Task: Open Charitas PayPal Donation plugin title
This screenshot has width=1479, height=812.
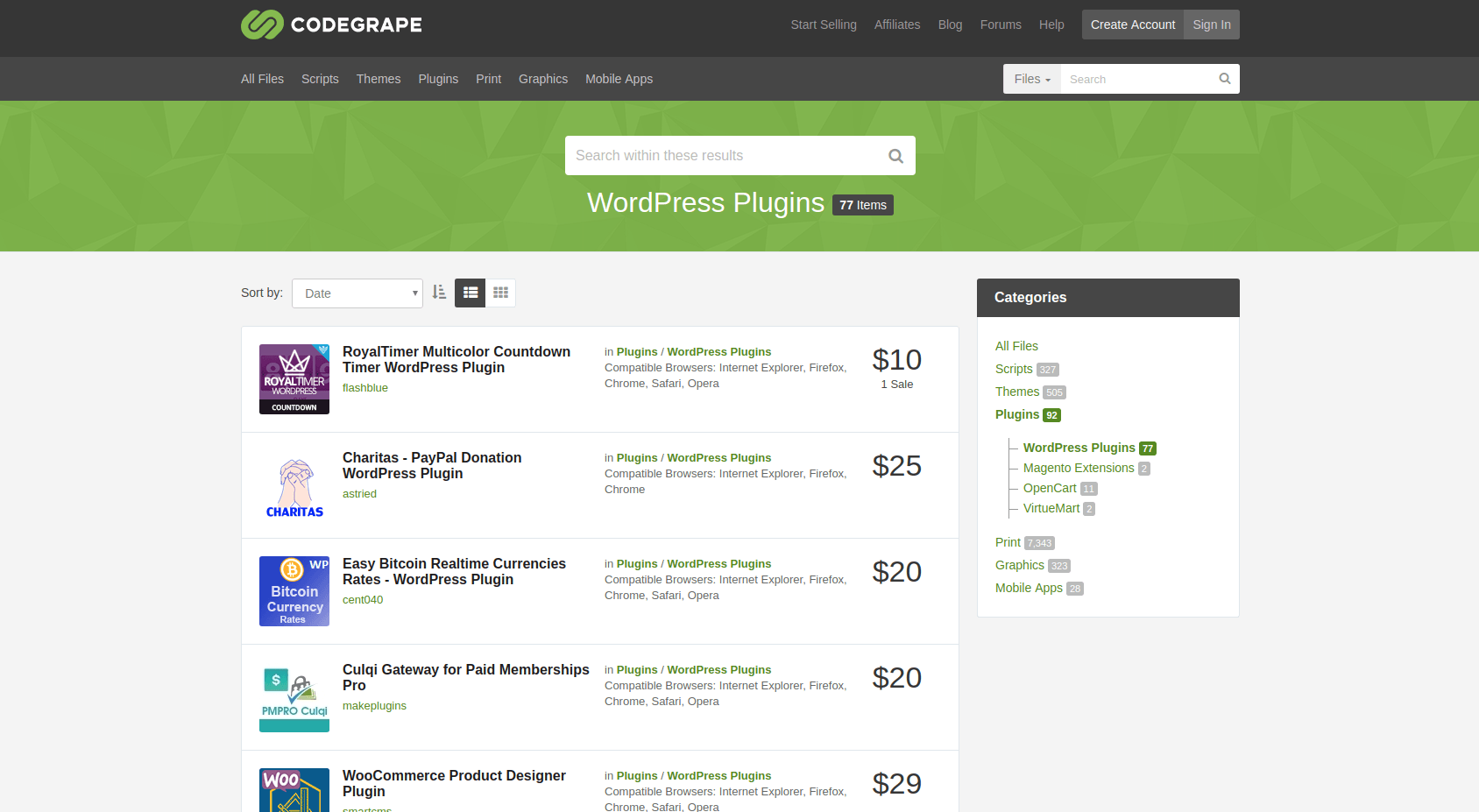Action: point(432,466)
